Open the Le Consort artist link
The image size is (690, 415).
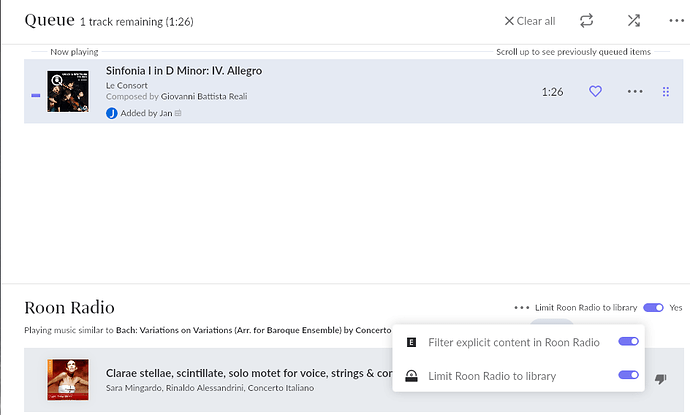click(127, 85)
